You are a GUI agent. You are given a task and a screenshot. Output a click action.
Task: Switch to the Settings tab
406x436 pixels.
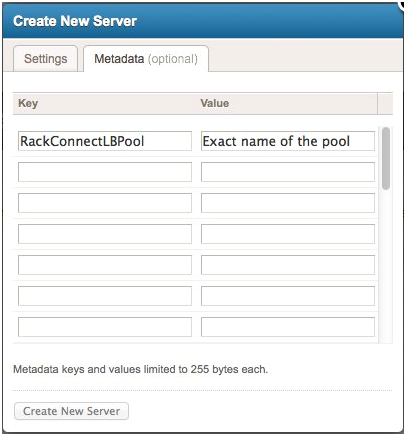click(45, 59)
